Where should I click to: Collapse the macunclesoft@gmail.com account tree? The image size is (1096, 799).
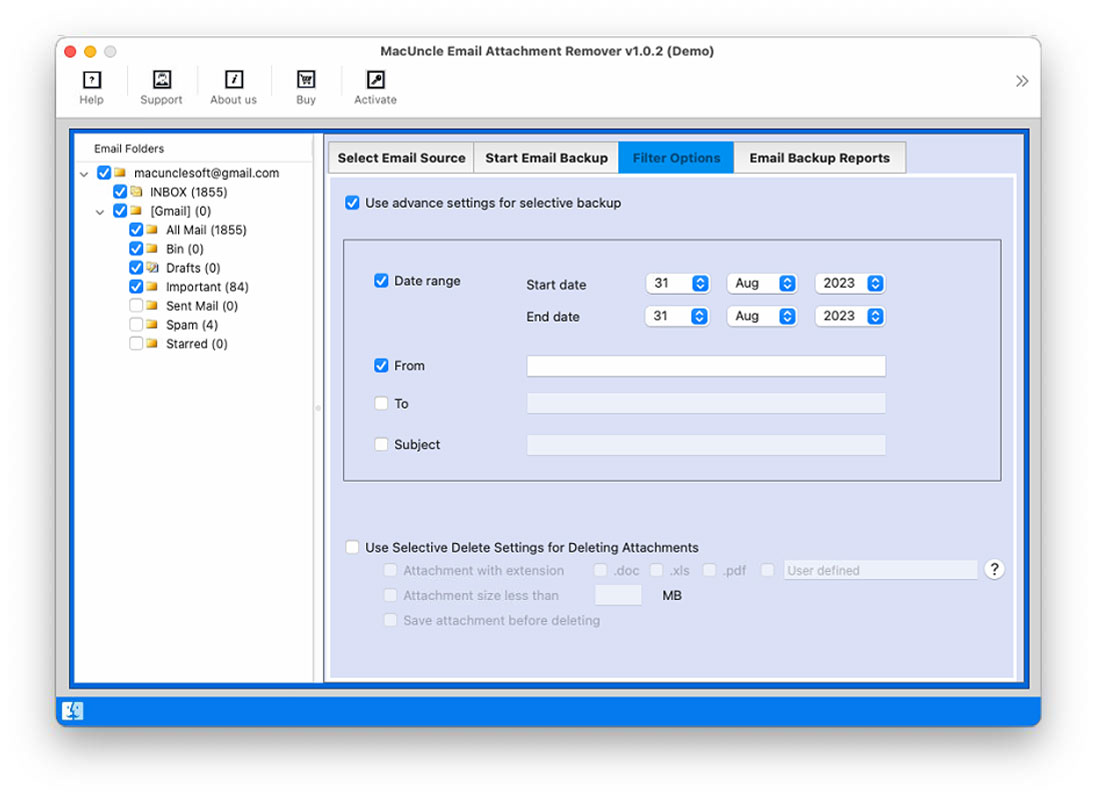tap(84, 172)
